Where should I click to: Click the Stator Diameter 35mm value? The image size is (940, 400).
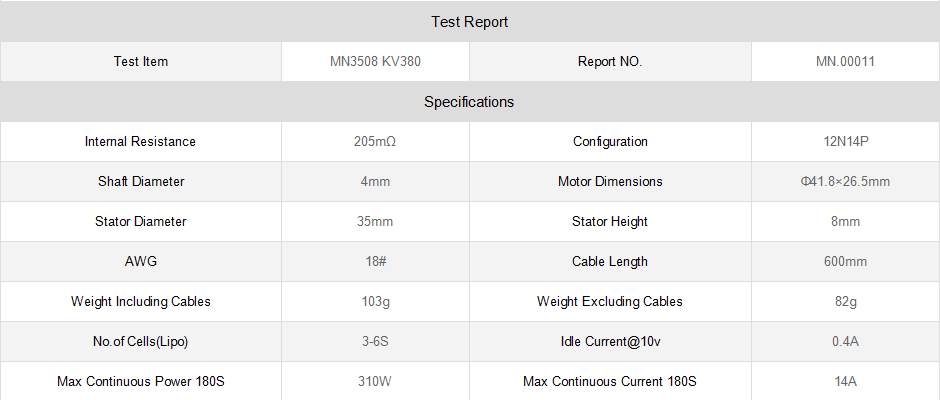(375, 221)
